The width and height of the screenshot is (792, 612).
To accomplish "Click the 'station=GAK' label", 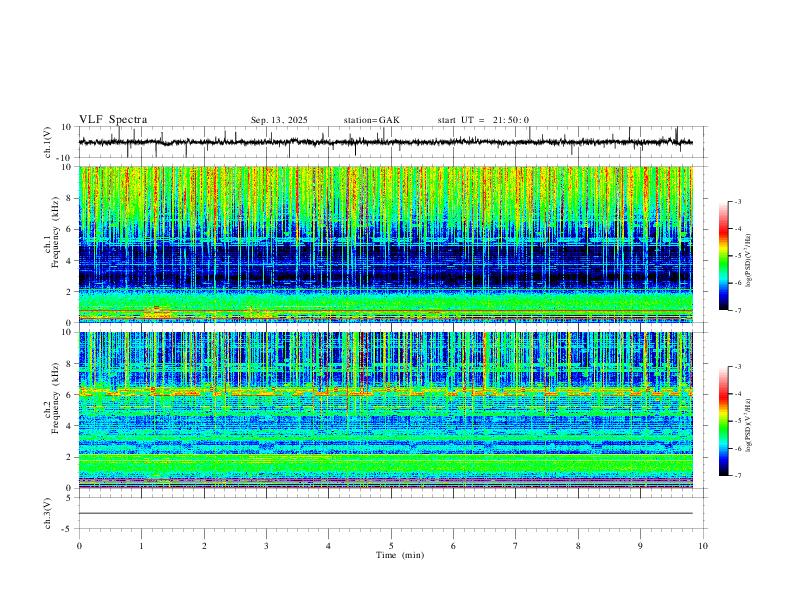I will [x=371, y=120].
